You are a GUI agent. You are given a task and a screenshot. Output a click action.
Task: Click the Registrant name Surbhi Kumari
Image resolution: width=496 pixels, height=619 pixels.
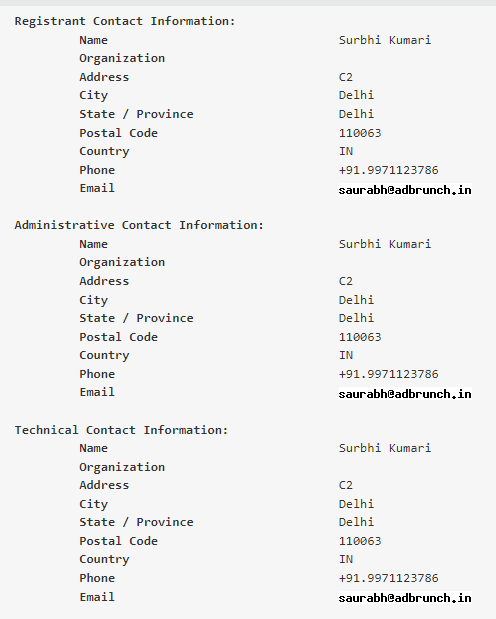pyautogui.click(x=385, y=40)
